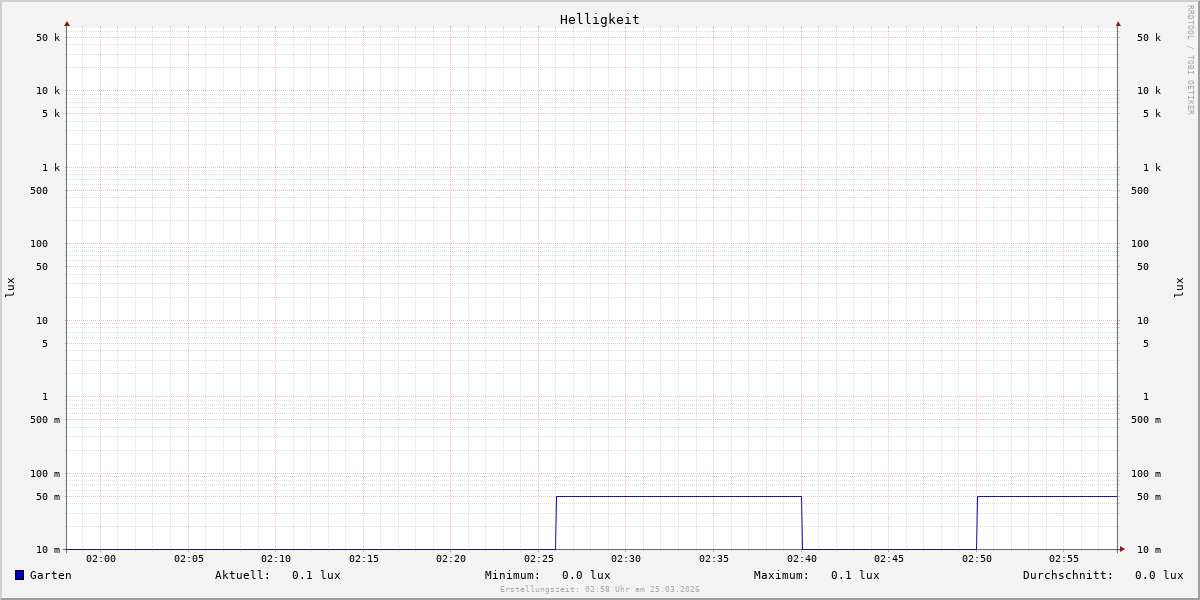Screen dimensions: 1200x600
Task: Click the '10 k' label on the left axis
Action: pyautogui.click(x=48, y=91)
